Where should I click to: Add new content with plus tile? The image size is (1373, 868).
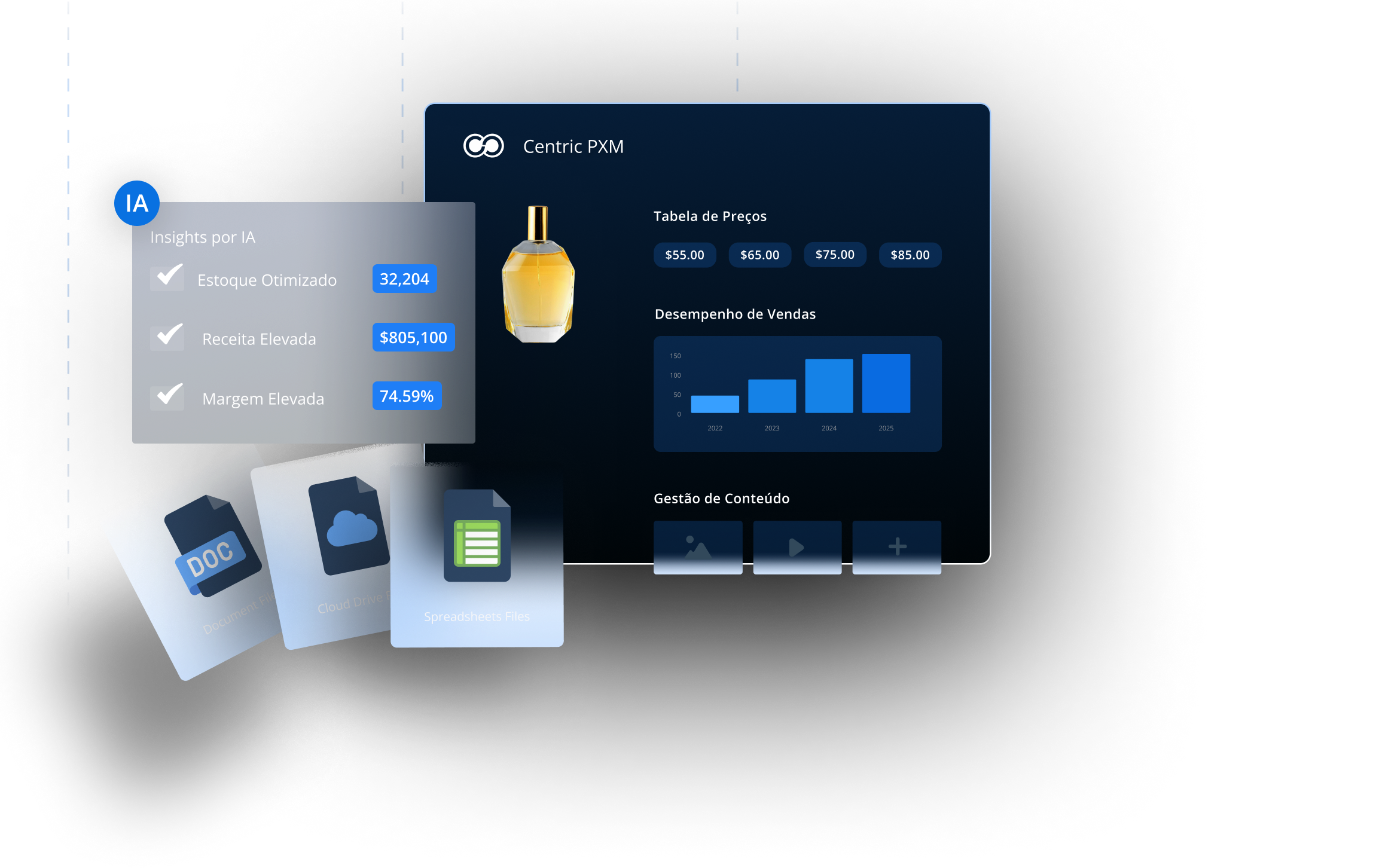coord(896,547)
